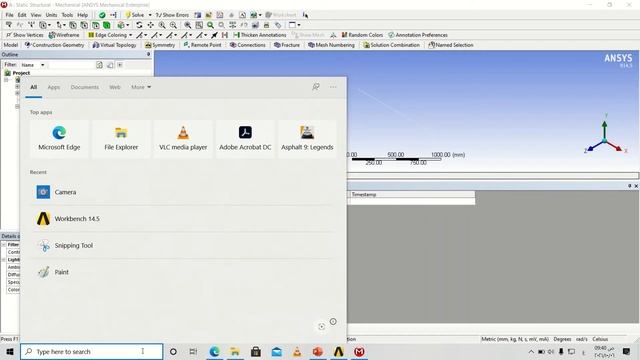Click Symmetry button

click(x=160, y=45)
